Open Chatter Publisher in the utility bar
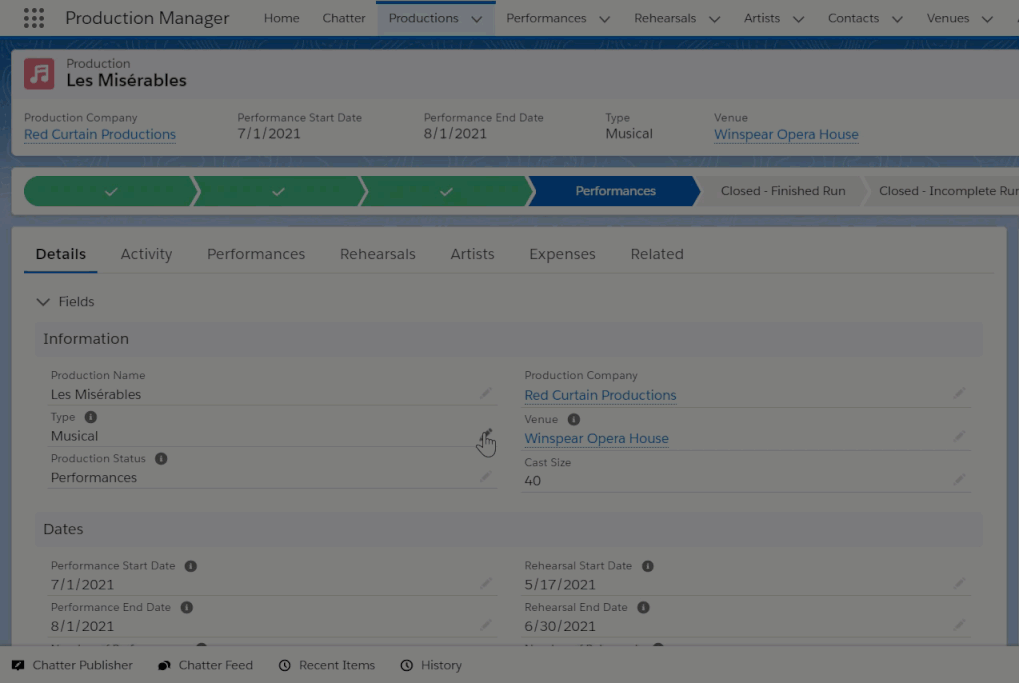This screenshot has width=1019, height=683. coord(72,665)
